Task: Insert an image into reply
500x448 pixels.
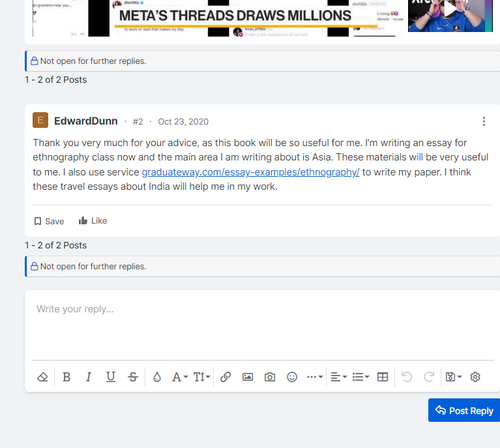Action: 248,377
